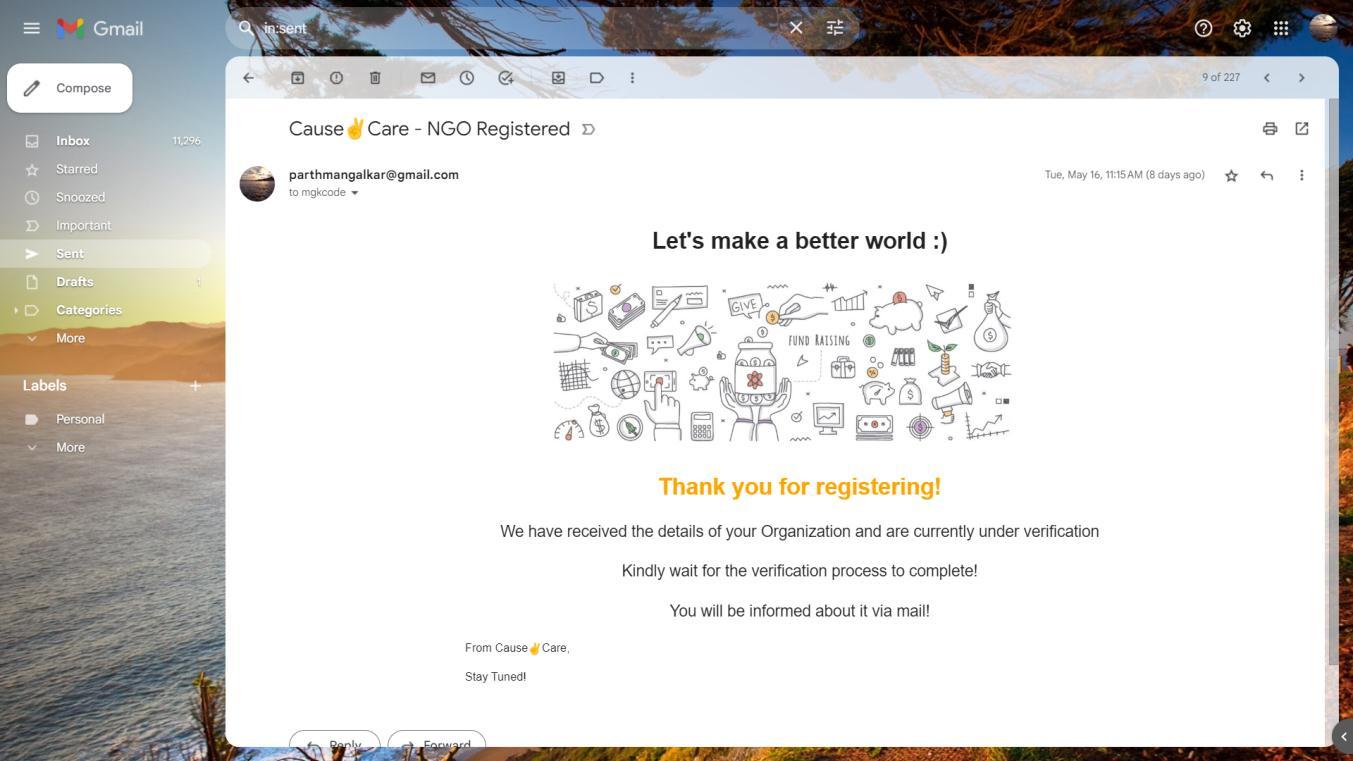Open the toolbar More options menu
Image resolution: width=1353 pixels, height=761 pixels.
(x=632, y=78)
